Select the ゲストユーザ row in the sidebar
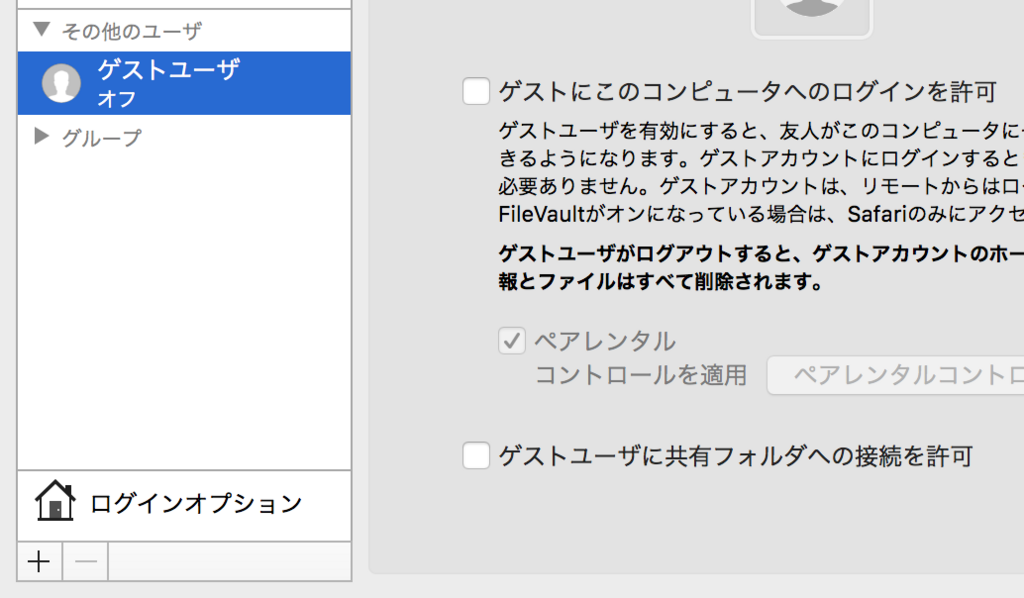This screenshot has height=598, width=1024. 184,84
